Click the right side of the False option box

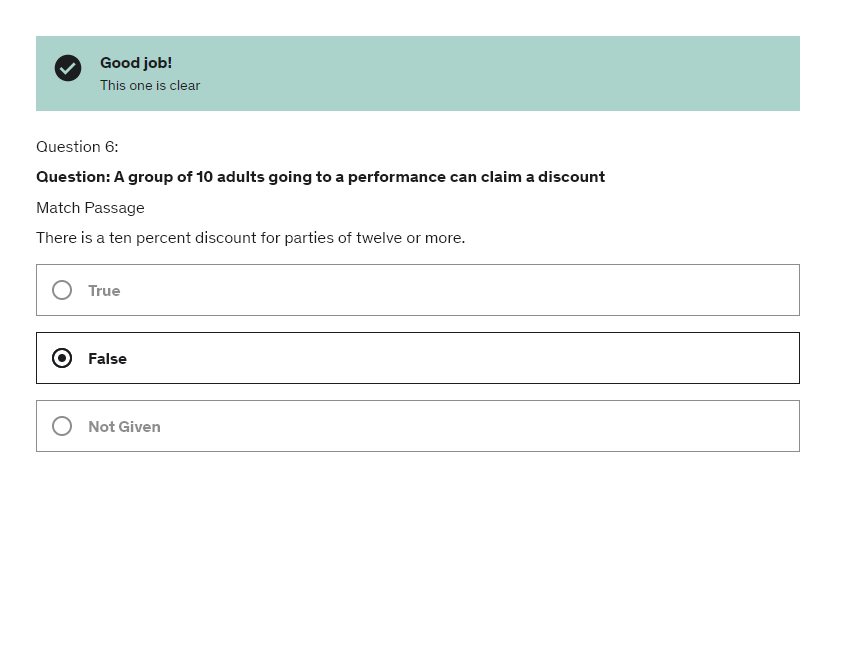(x=700, y=358)
